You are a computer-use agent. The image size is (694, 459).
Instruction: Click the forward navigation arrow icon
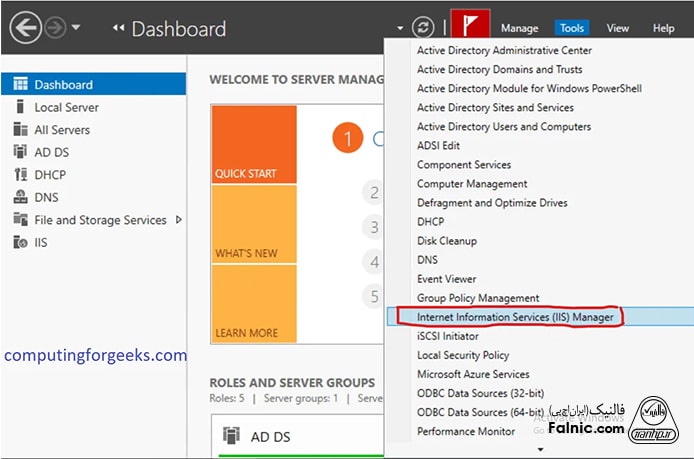(x=56, y=27)
